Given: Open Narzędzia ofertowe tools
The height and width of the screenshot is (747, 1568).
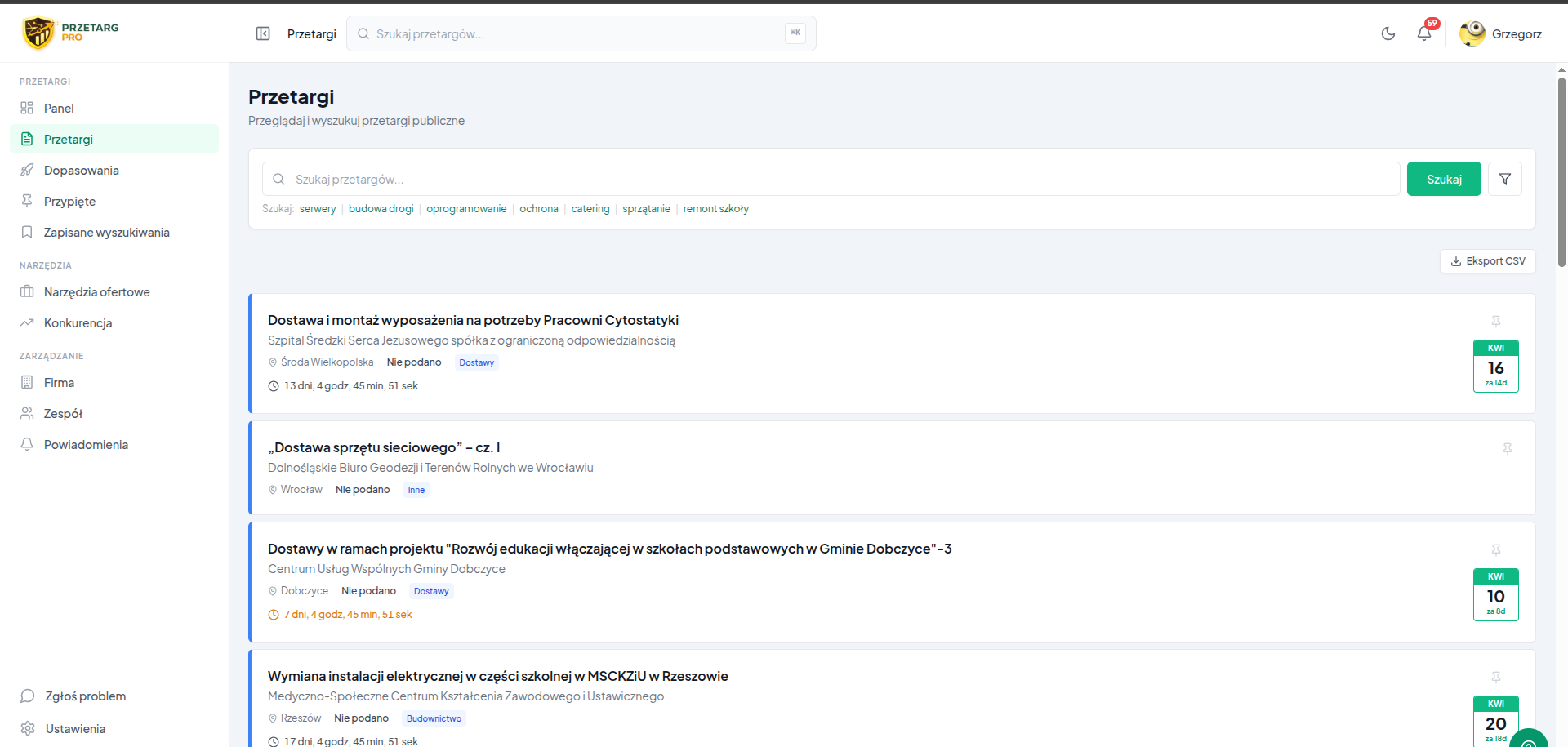Looking at the screenshot, I should (x=114, y=291).
